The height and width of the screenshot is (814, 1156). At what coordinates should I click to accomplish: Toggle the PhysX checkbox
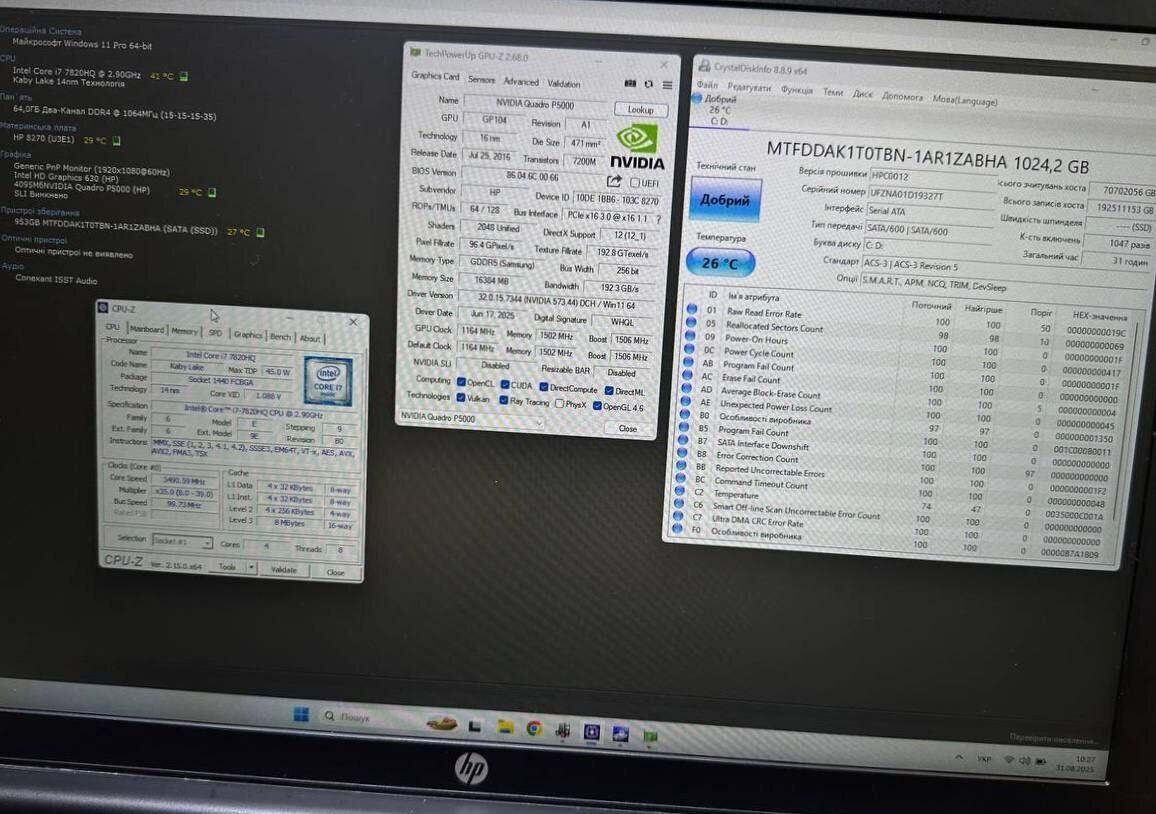click(558, 403)
